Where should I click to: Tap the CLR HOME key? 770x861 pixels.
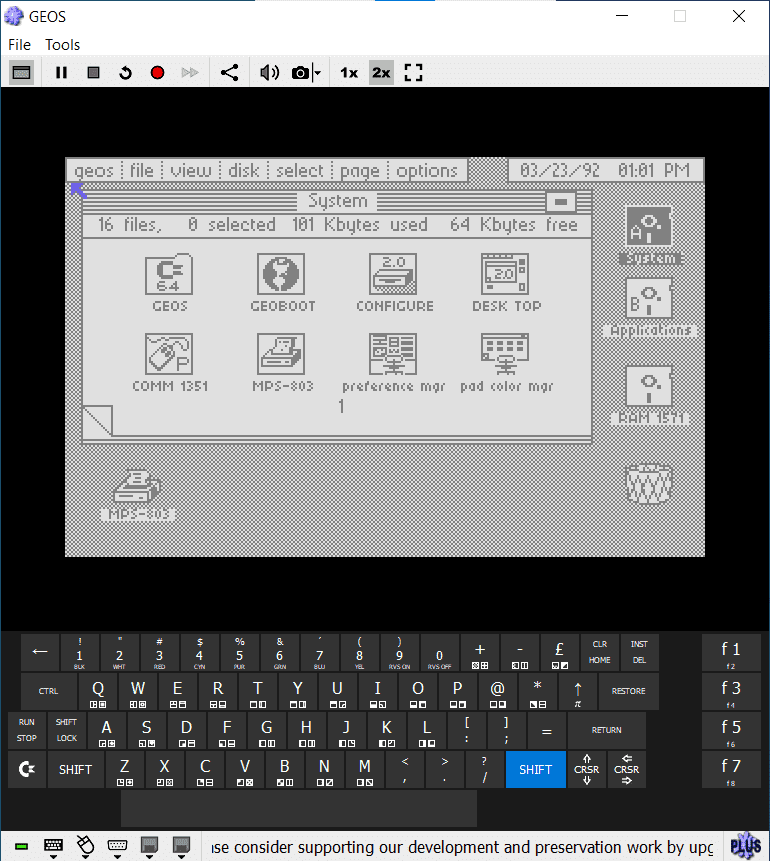599,652
